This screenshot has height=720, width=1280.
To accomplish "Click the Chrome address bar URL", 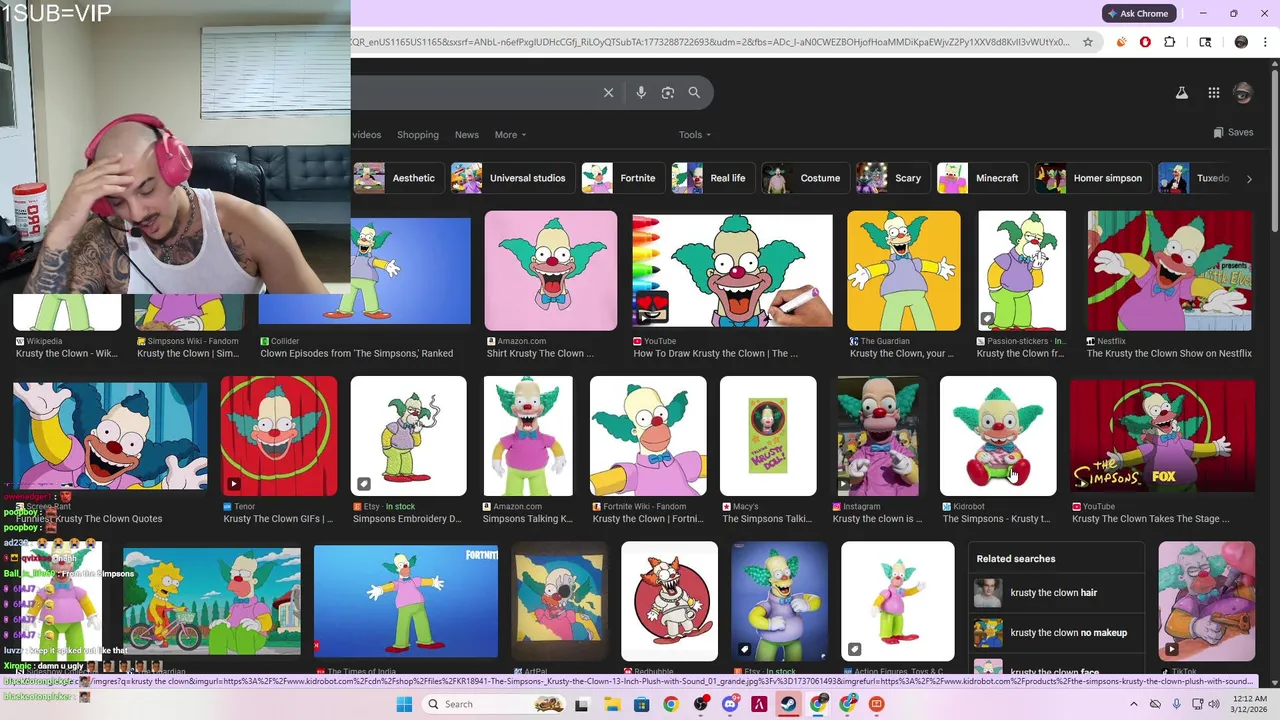I will point(710,42).
